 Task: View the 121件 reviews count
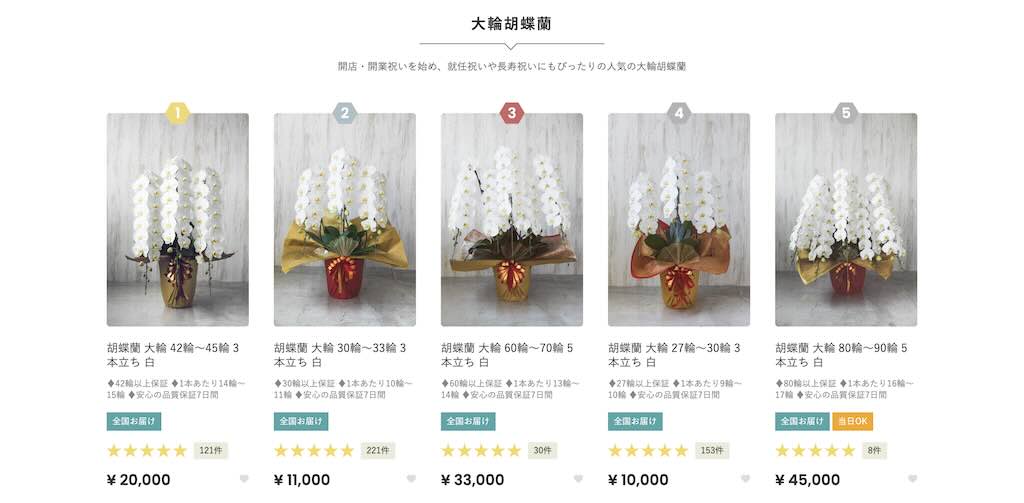210,451
